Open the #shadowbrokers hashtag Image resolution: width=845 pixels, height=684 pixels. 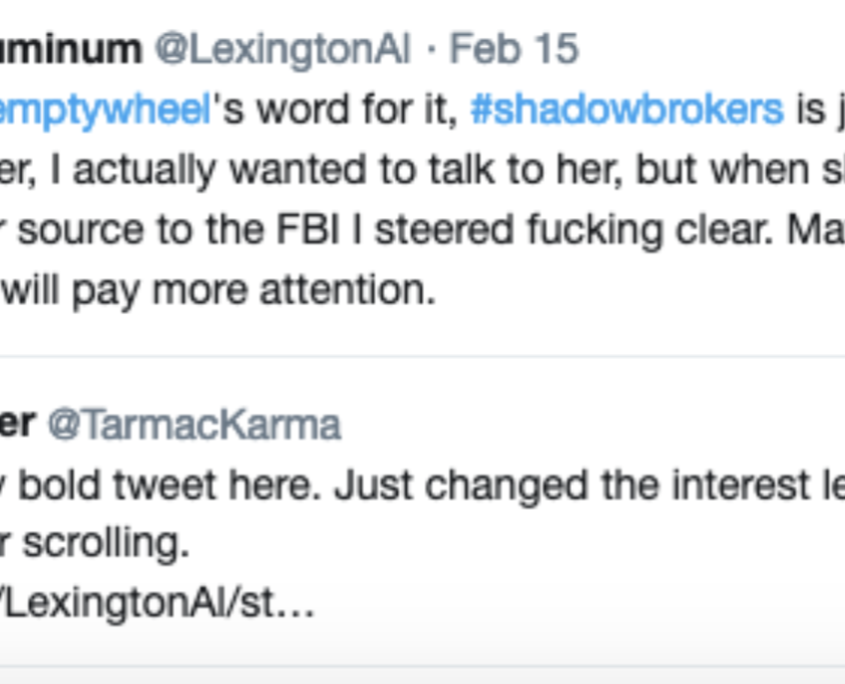coord(627,109)
